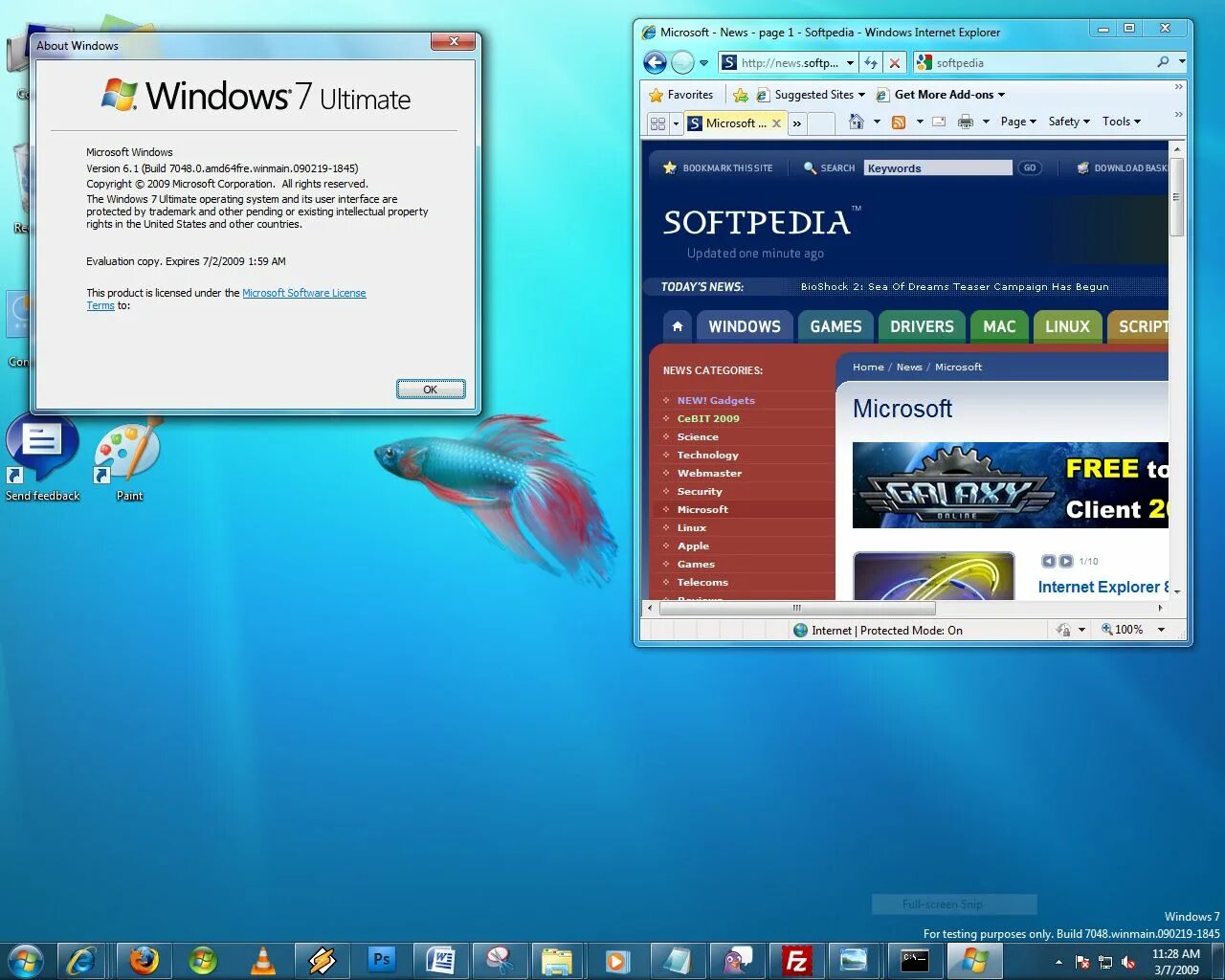Click the Read Mail envelope icon
Image resolution: width=1225 pixels, height=980 pixels.
[x=939, y=122]
